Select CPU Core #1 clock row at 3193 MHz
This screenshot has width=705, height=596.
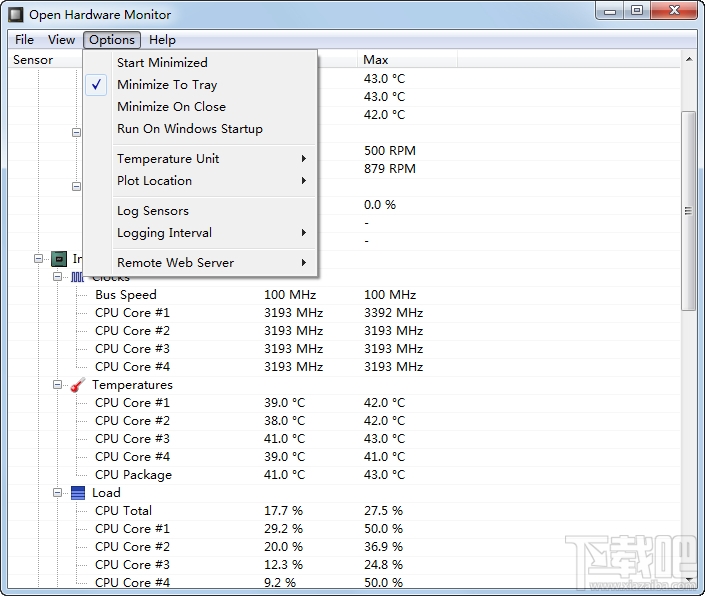click(x=344, y=313)
